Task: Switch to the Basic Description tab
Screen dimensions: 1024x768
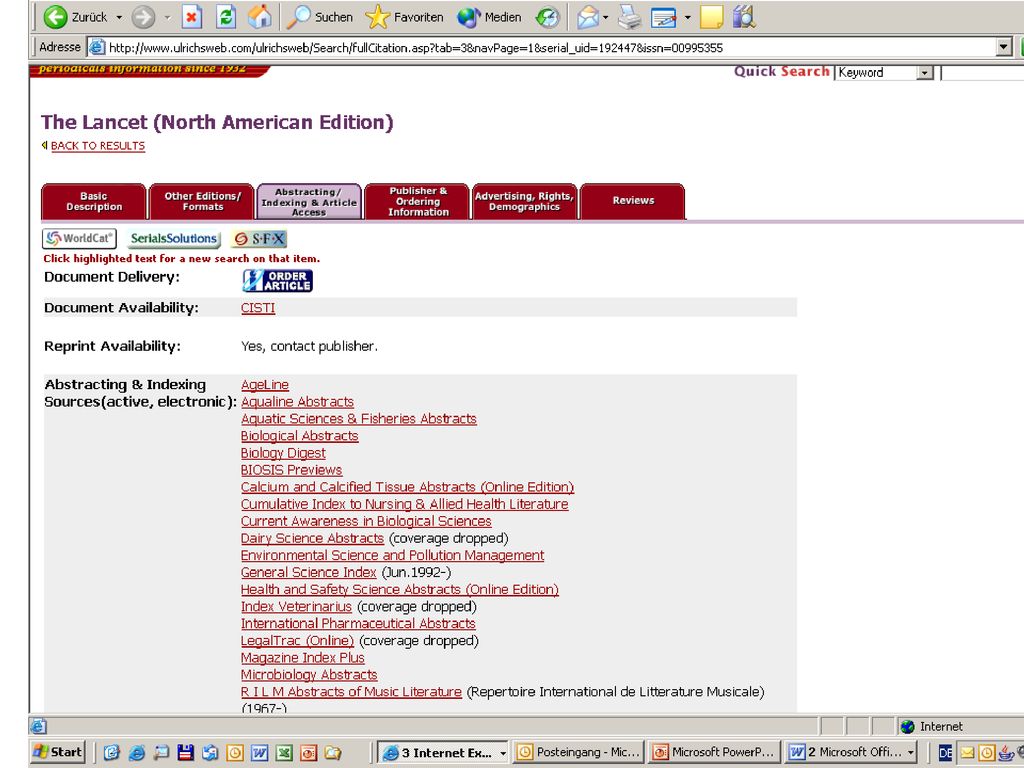Action: click(94, 201)
